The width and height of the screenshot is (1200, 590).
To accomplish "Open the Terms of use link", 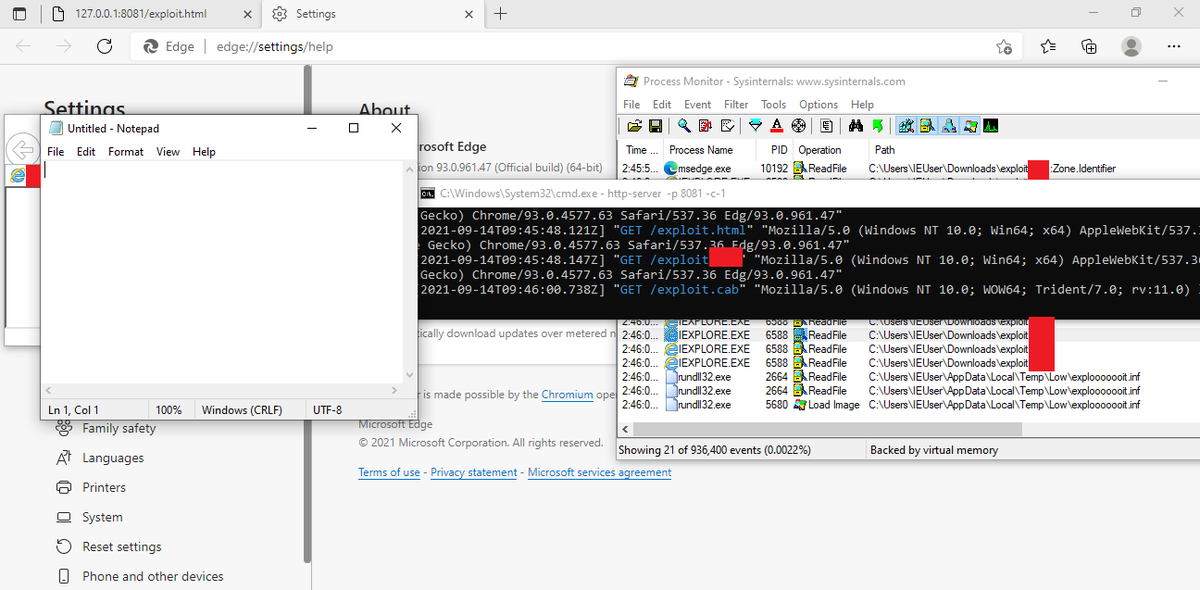I will [x=389, y=472].
